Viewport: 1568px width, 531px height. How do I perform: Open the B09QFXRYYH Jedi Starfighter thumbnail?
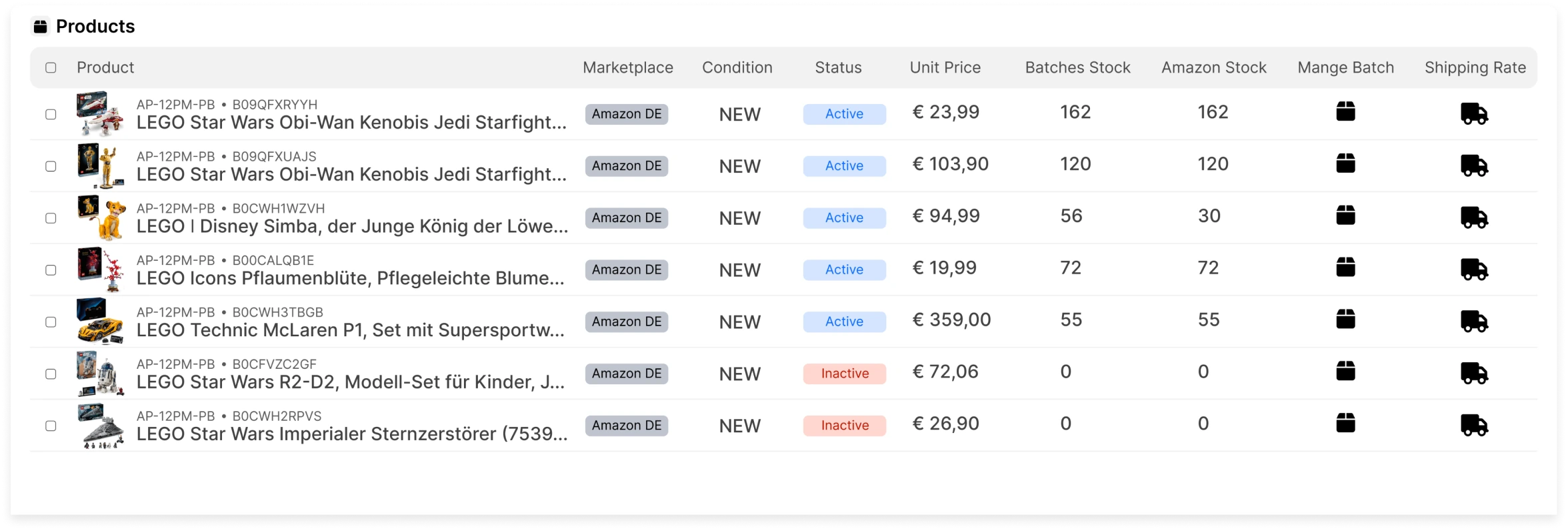pos(100,113)
